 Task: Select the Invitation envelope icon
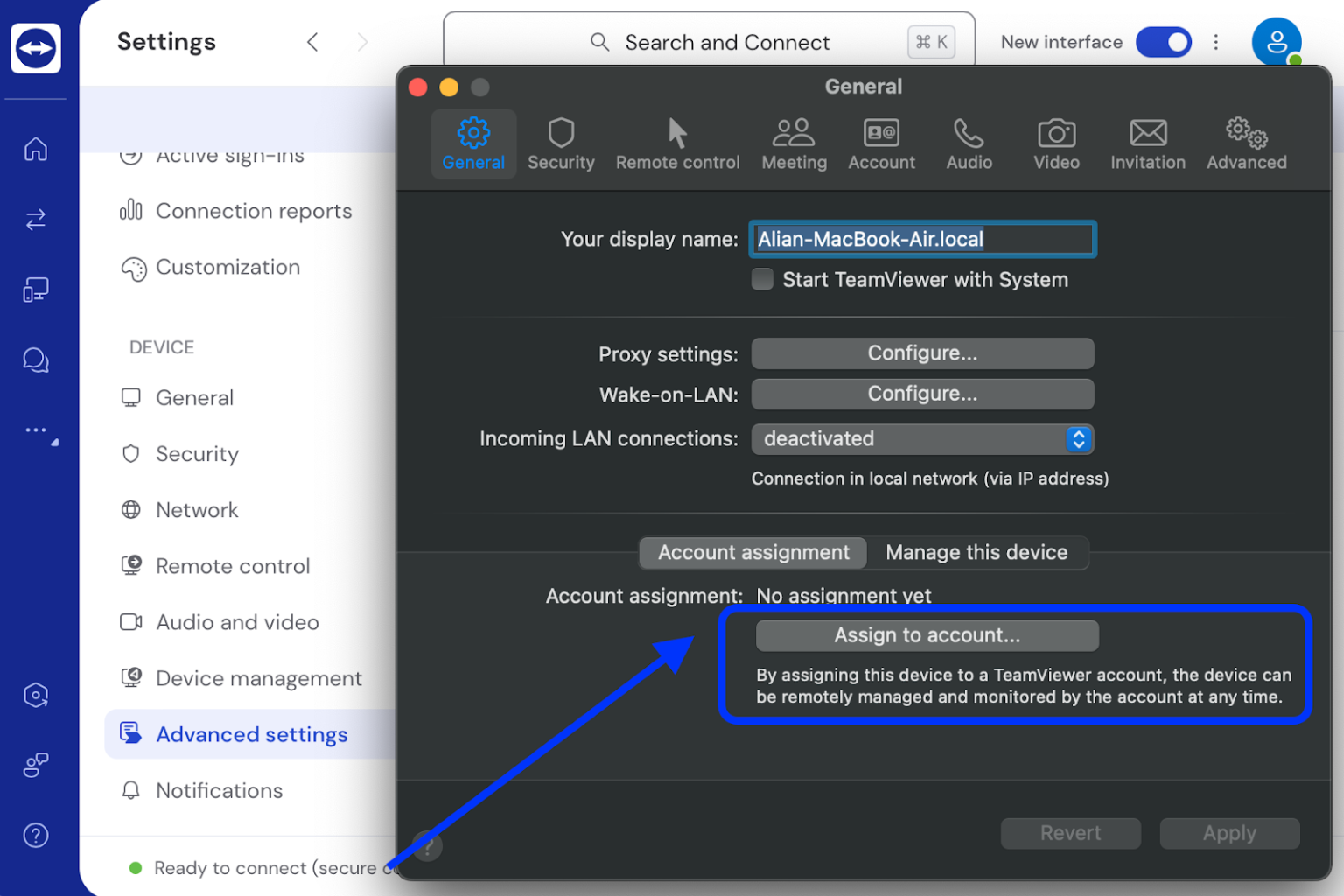click(1147, 143)
